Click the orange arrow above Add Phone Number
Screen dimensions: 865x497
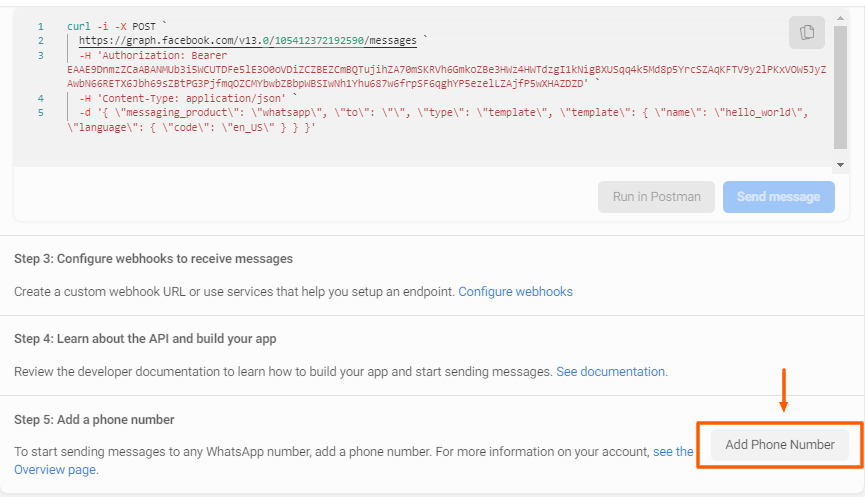[783, 390]
